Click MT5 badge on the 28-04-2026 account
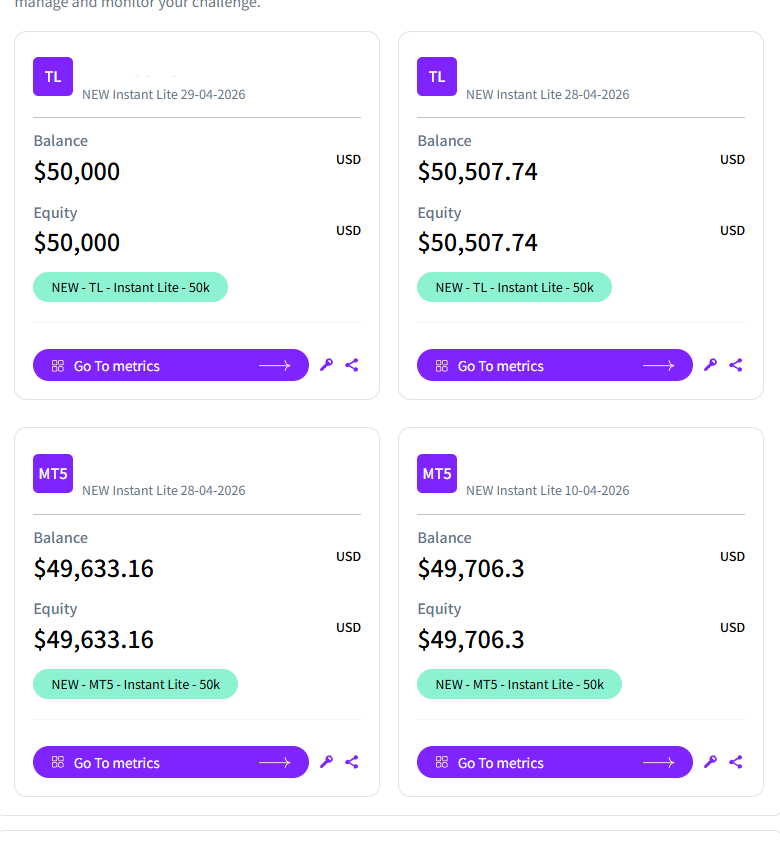Screen dimensions: 780x846 (53, 474)
